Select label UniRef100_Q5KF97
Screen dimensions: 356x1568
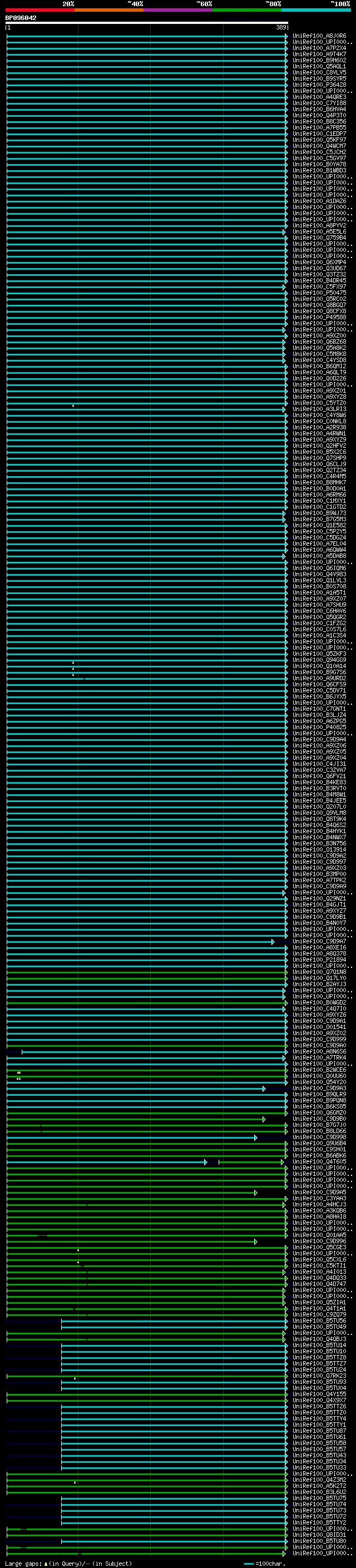tap(319, 140)
